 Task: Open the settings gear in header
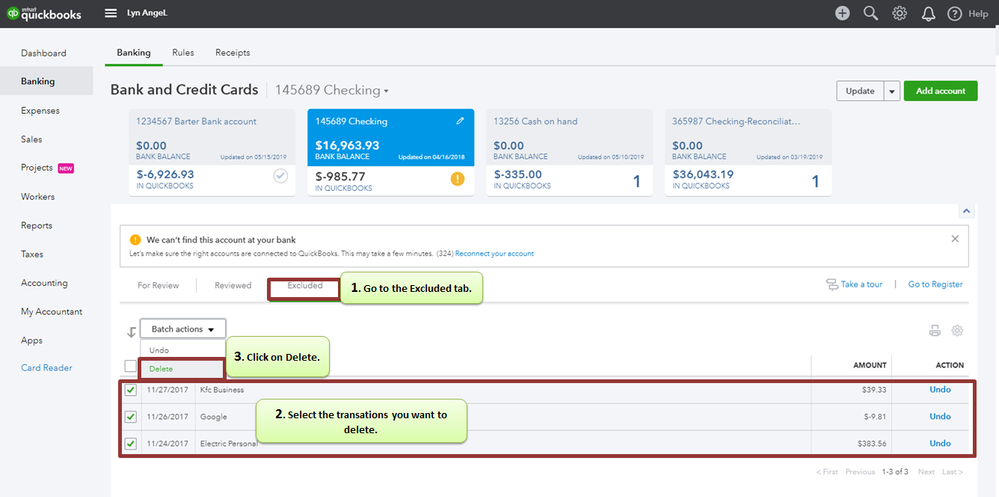pyautogui.click(x=899, y=13)
